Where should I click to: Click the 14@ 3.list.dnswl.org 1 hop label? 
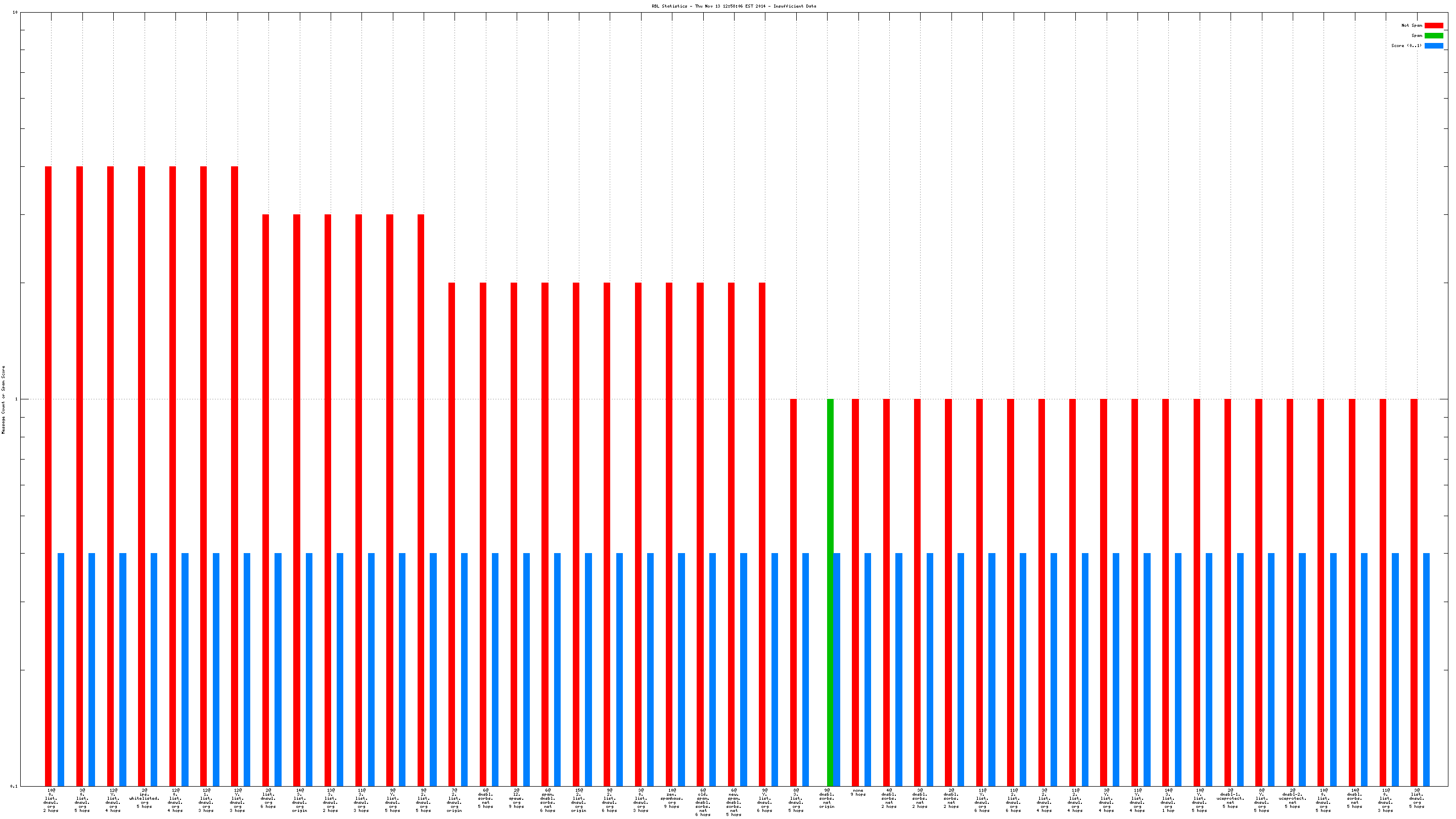pyautogui.click(x=1168, y=800)
